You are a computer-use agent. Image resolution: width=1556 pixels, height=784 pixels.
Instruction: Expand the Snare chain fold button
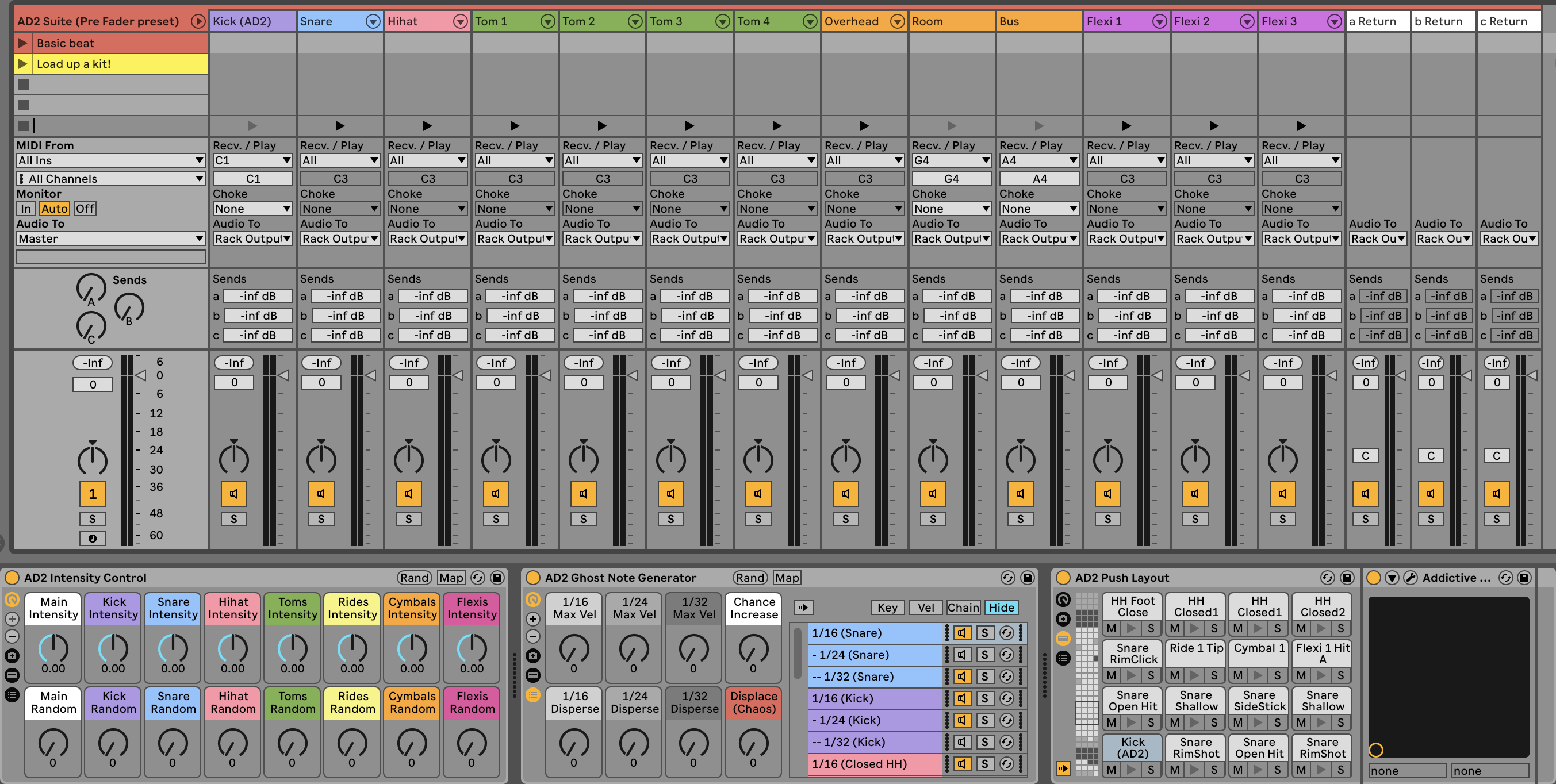point(373,21)
